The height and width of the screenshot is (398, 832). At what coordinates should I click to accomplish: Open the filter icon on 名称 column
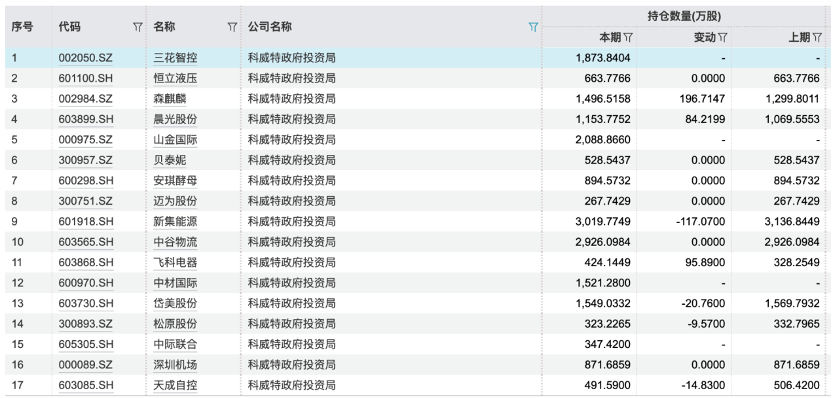232,27
